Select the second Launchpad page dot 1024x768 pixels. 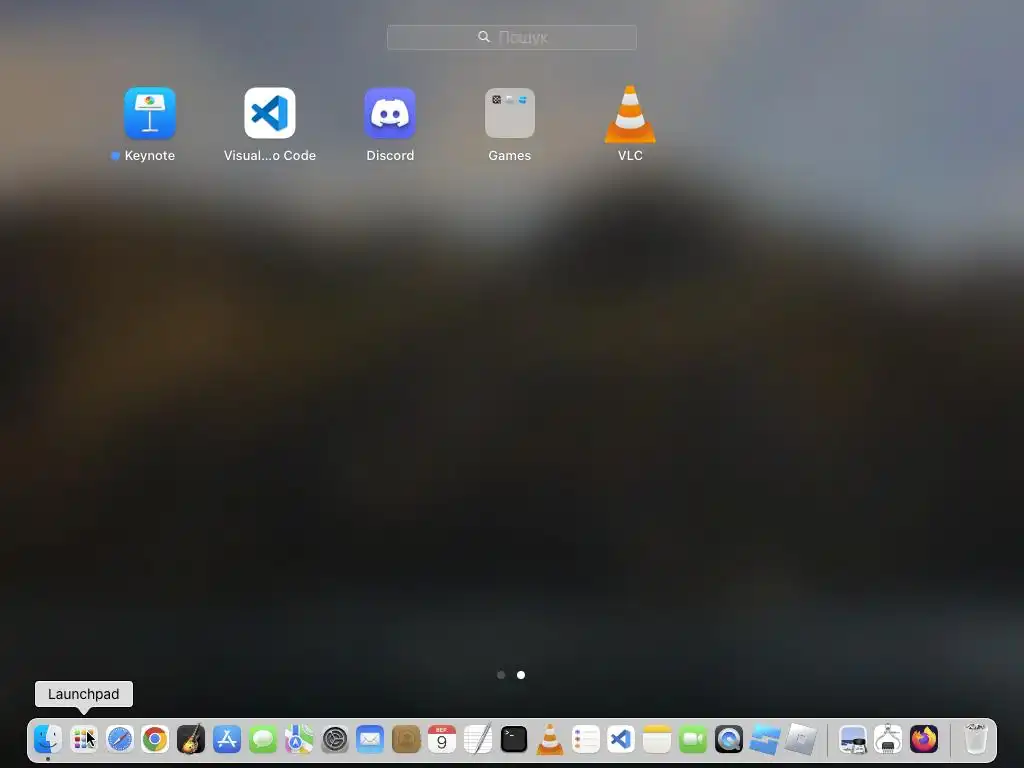tap(521, 675)
